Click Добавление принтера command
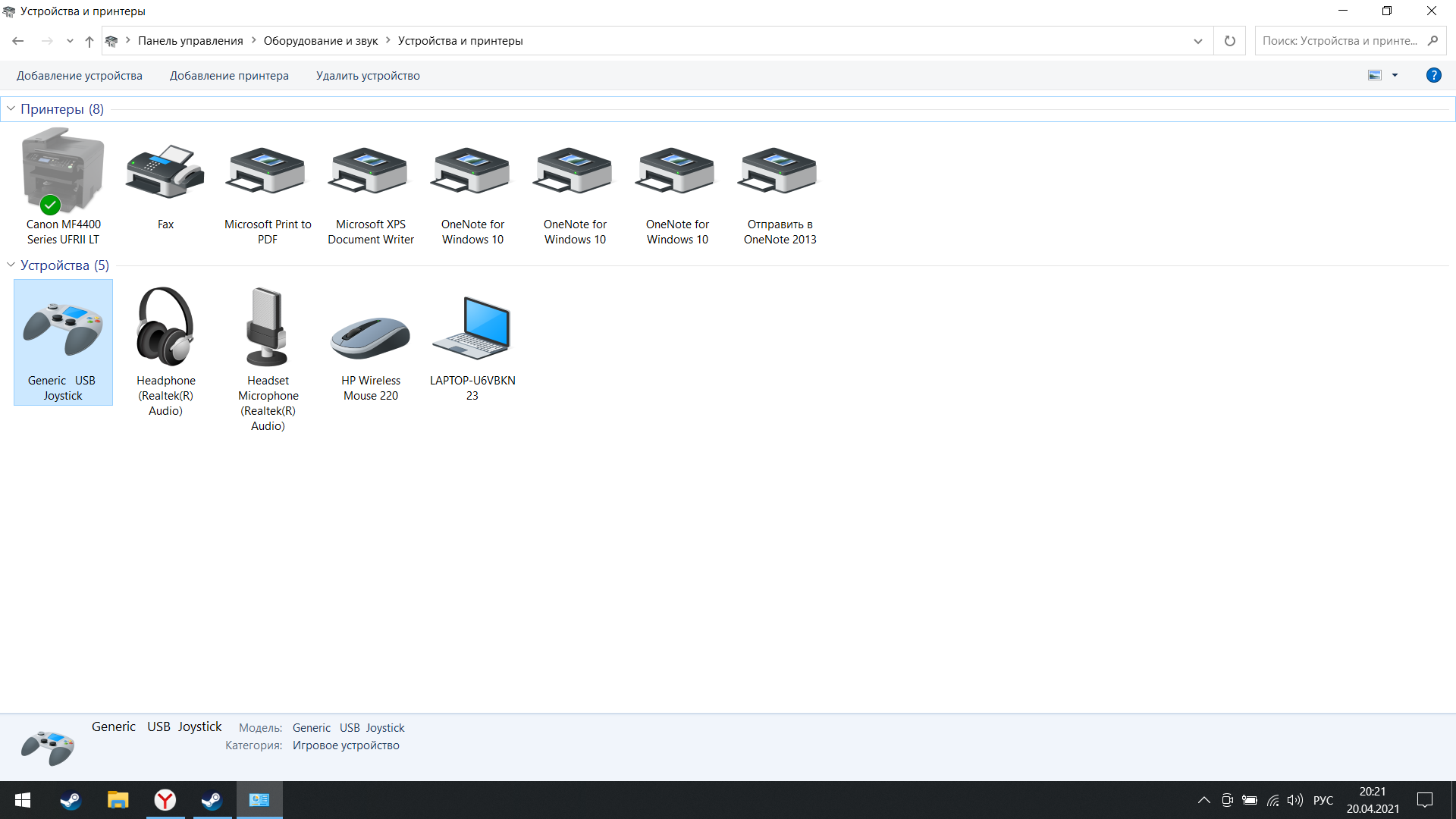Image resolution: width=1456 pixels, height=819 pixels. pos(229,76)
